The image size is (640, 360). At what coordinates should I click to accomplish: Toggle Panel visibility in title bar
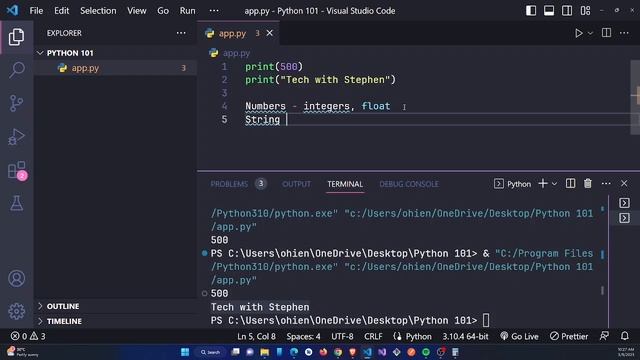pos(549,11)
